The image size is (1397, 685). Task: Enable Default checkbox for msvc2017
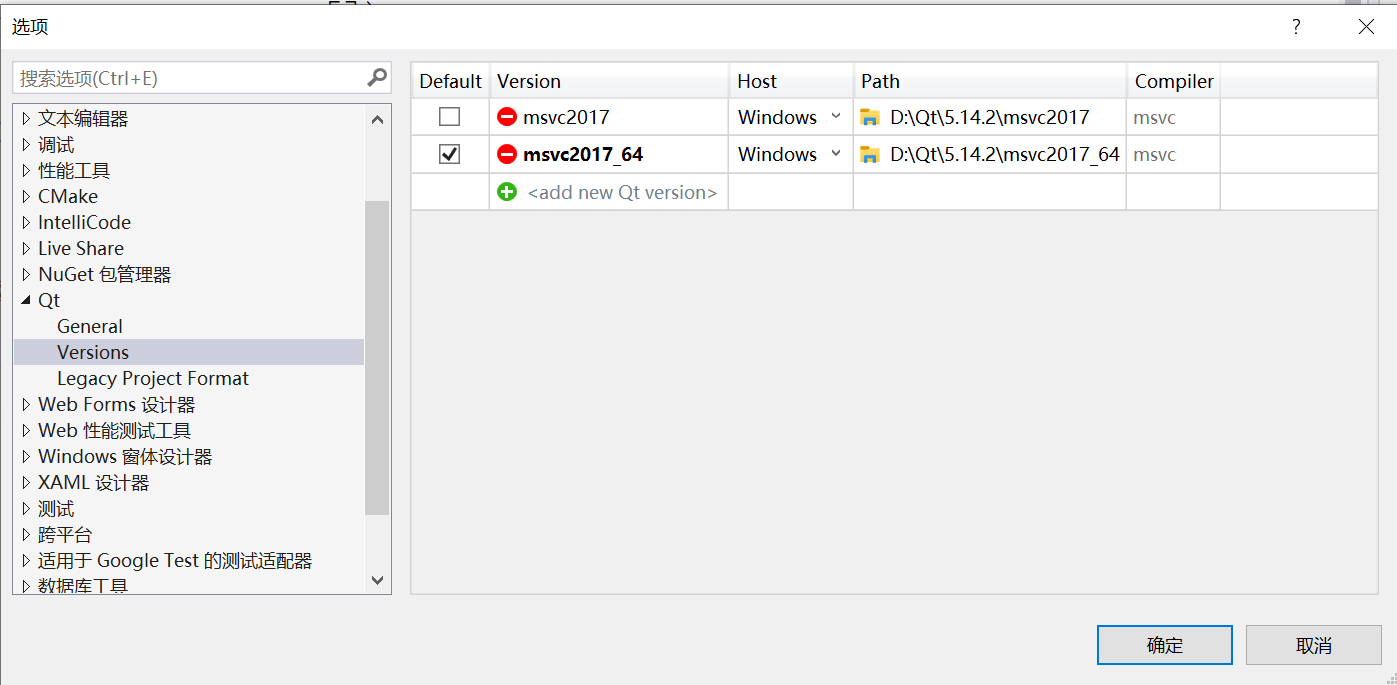[x=449, y=116]
